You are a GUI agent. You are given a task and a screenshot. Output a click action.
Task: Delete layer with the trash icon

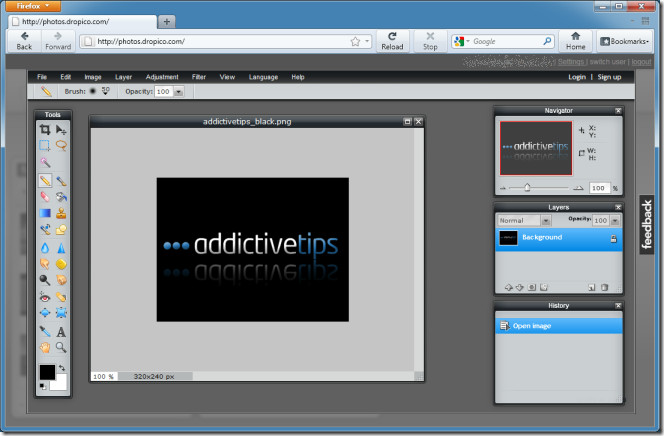[605, 287]
